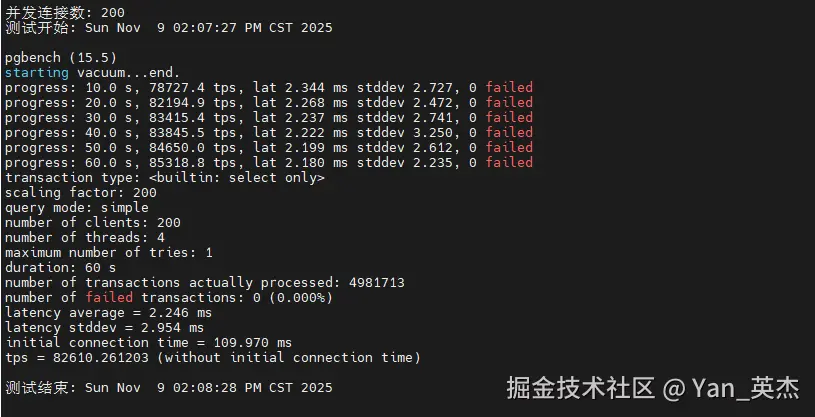The width and height of the screenshot is (815, 417).
Task: Click the 'query mode: simple' line
Action: (76, 207)
